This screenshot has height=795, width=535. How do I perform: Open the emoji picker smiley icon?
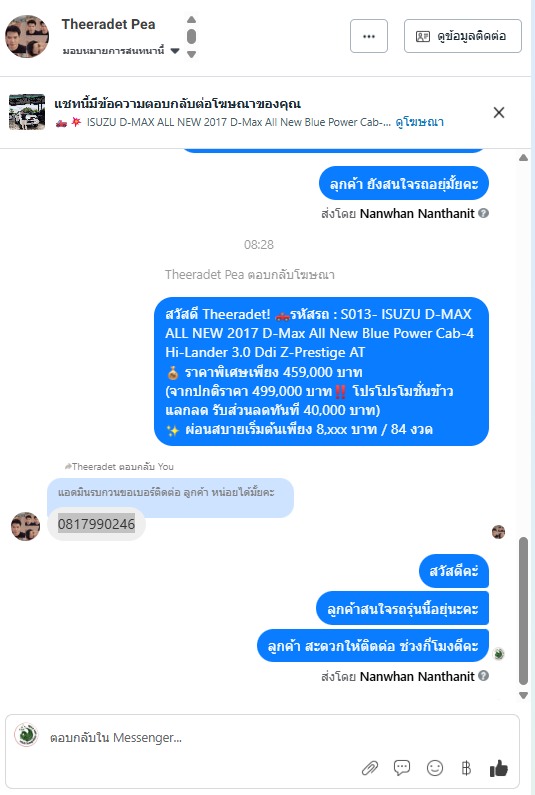435,768
